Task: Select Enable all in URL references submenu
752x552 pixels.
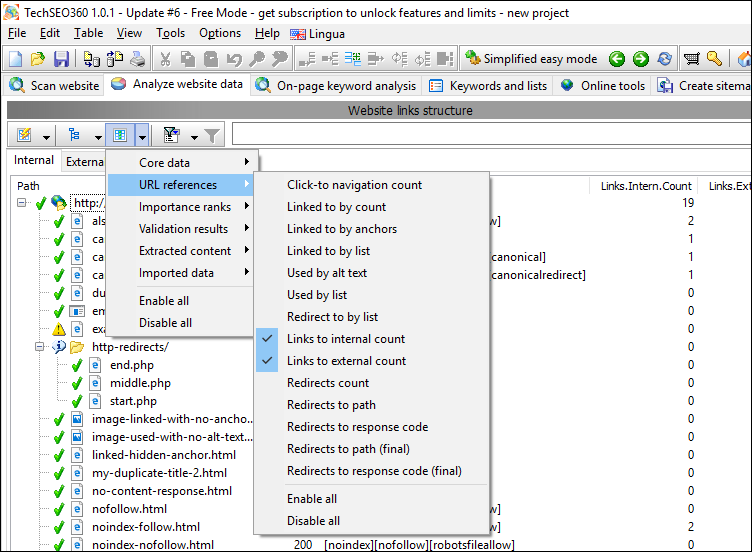Action: tap(312, 499)
